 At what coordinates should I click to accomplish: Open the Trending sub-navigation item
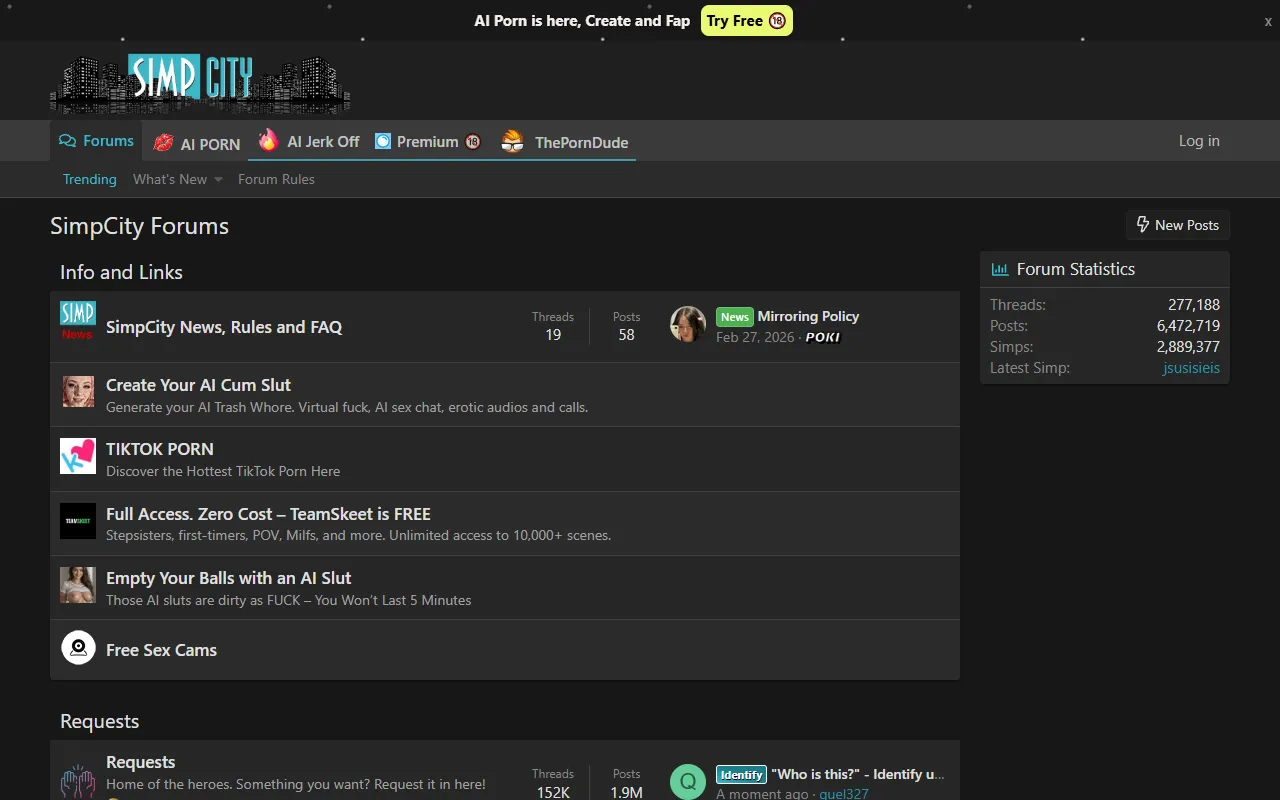(90, 179)
